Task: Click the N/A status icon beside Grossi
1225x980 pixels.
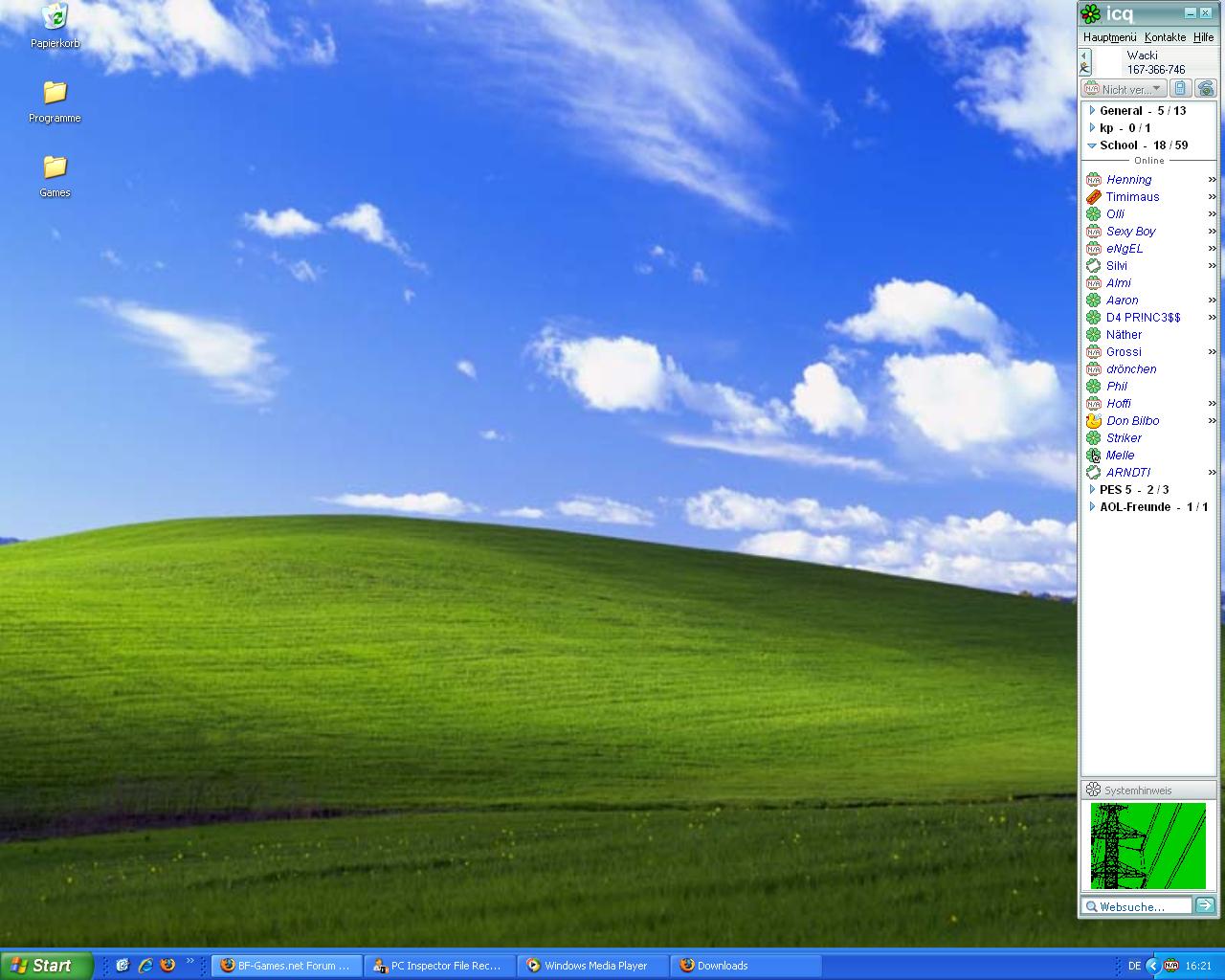Action: coord(1094,352)
